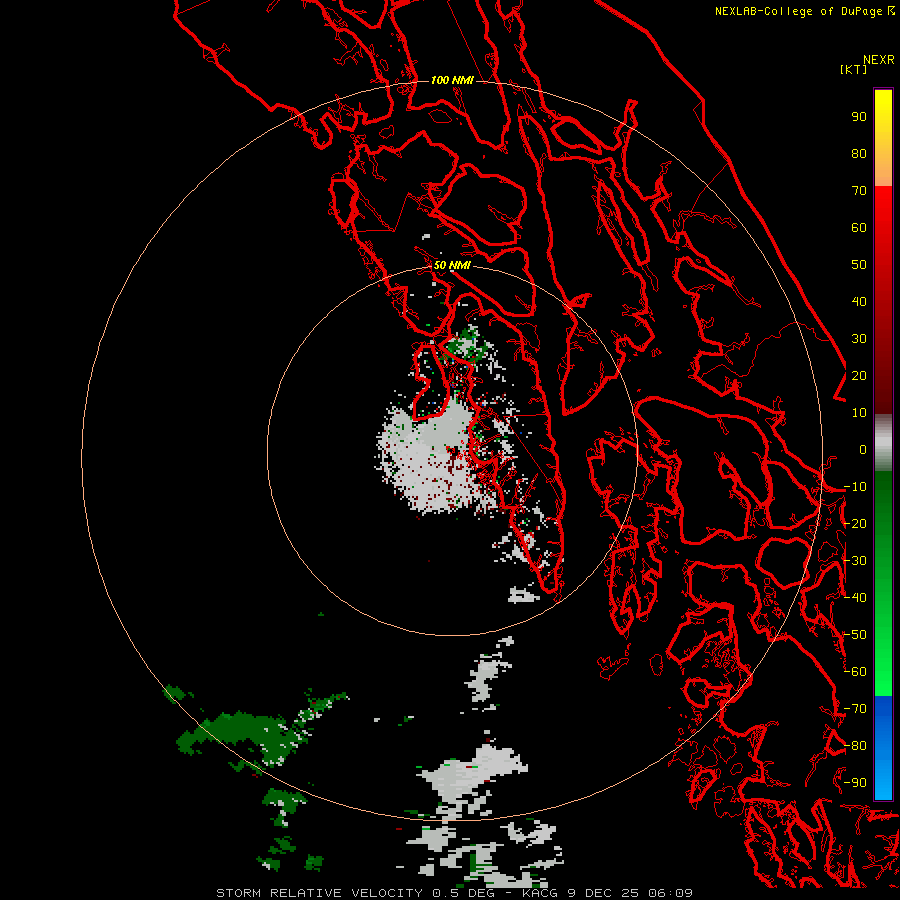The height and width of the screenshot is (900, 900).
Task: Click the [KT] units label
Action: (x=854, y=69)
